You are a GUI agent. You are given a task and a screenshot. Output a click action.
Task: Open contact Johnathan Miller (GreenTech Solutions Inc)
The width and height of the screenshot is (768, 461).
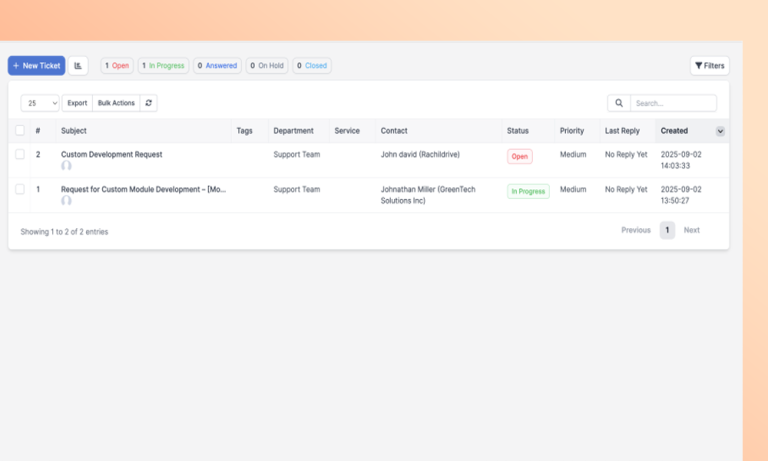428,195
